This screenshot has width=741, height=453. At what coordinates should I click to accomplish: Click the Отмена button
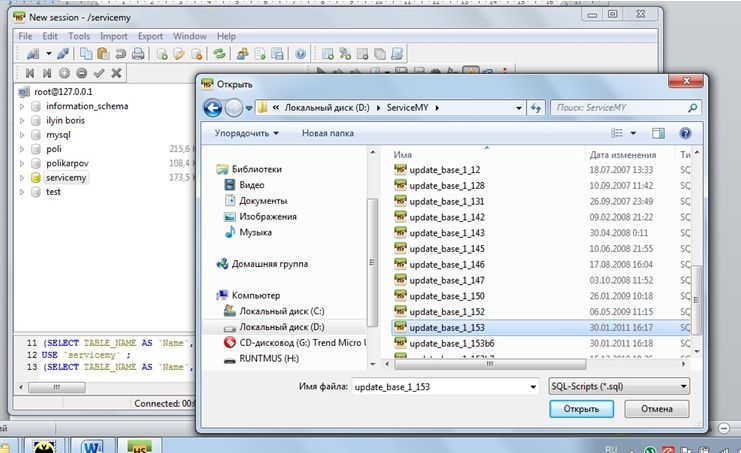point(656,410)
